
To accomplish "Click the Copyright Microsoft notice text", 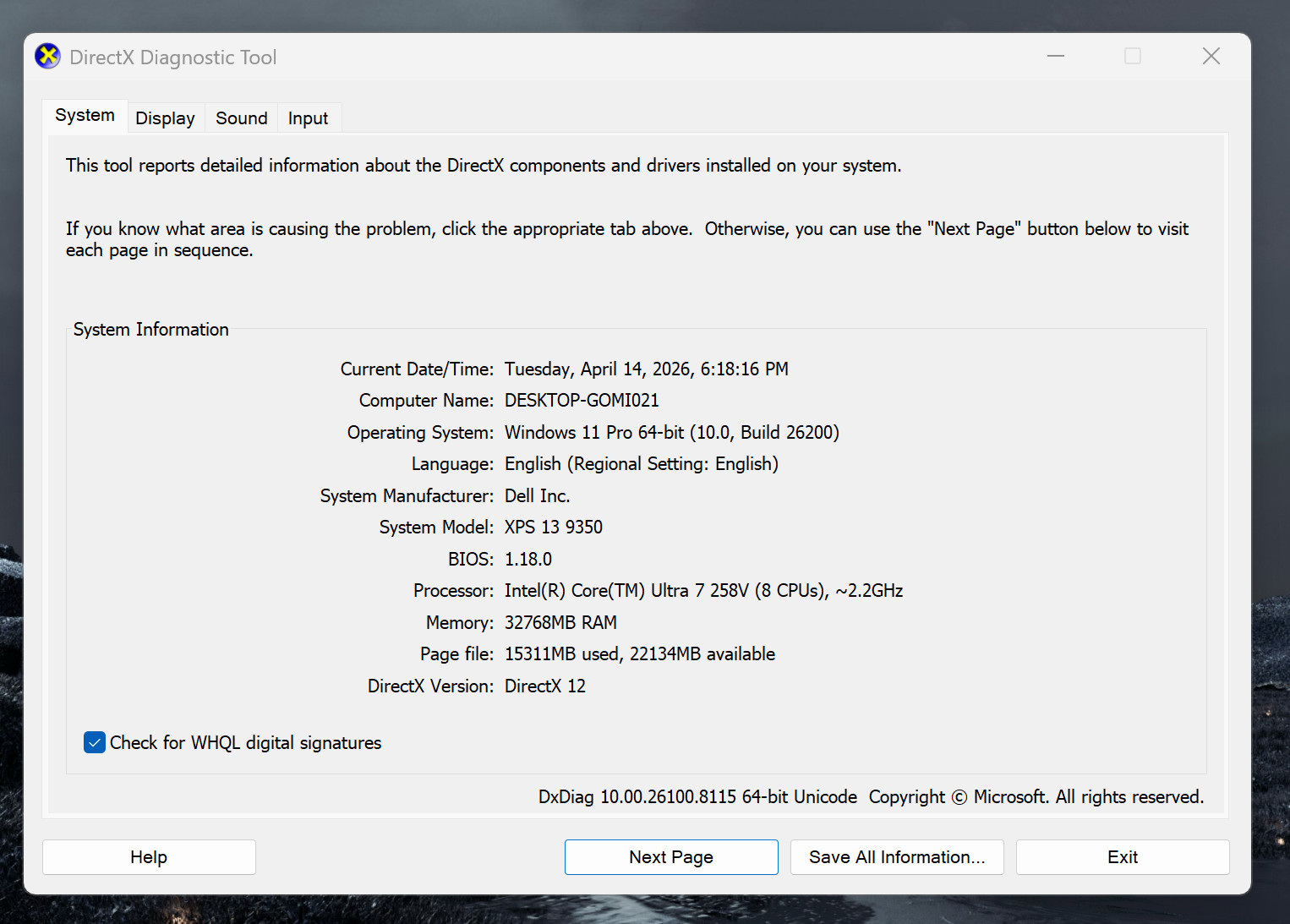I will [1036, 797].
